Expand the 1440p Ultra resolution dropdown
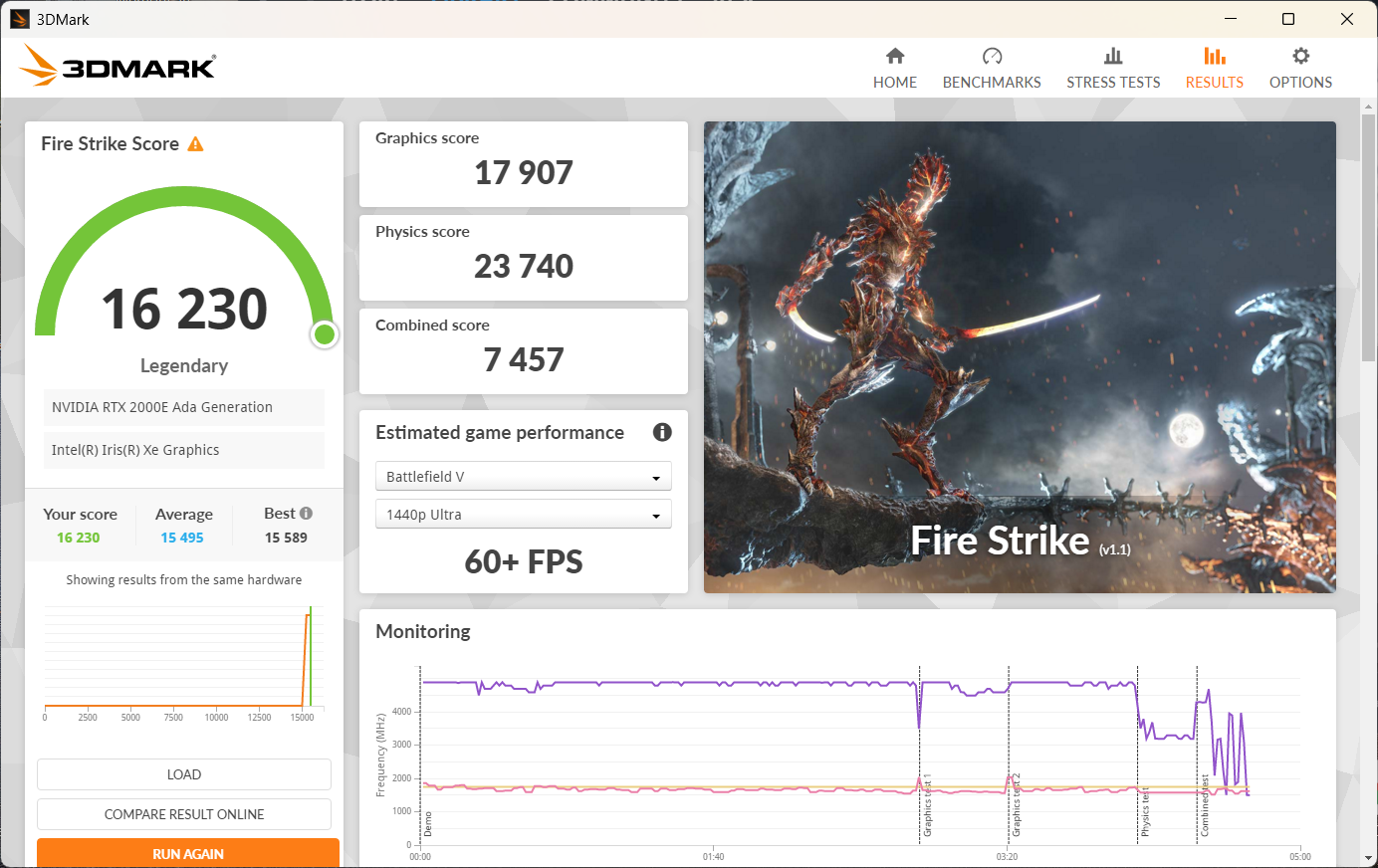 [523, 515]
